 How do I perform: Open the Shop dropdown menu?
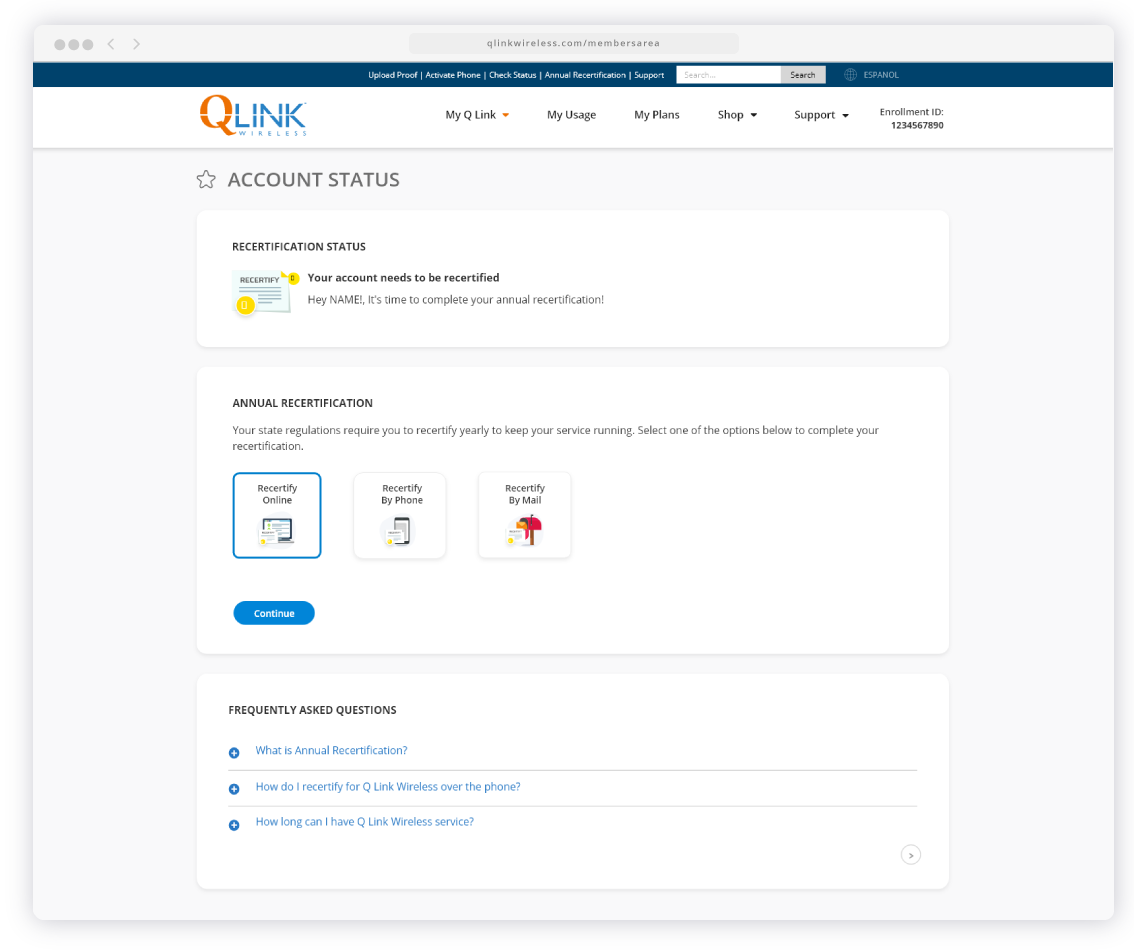click(x=737, y=115)
